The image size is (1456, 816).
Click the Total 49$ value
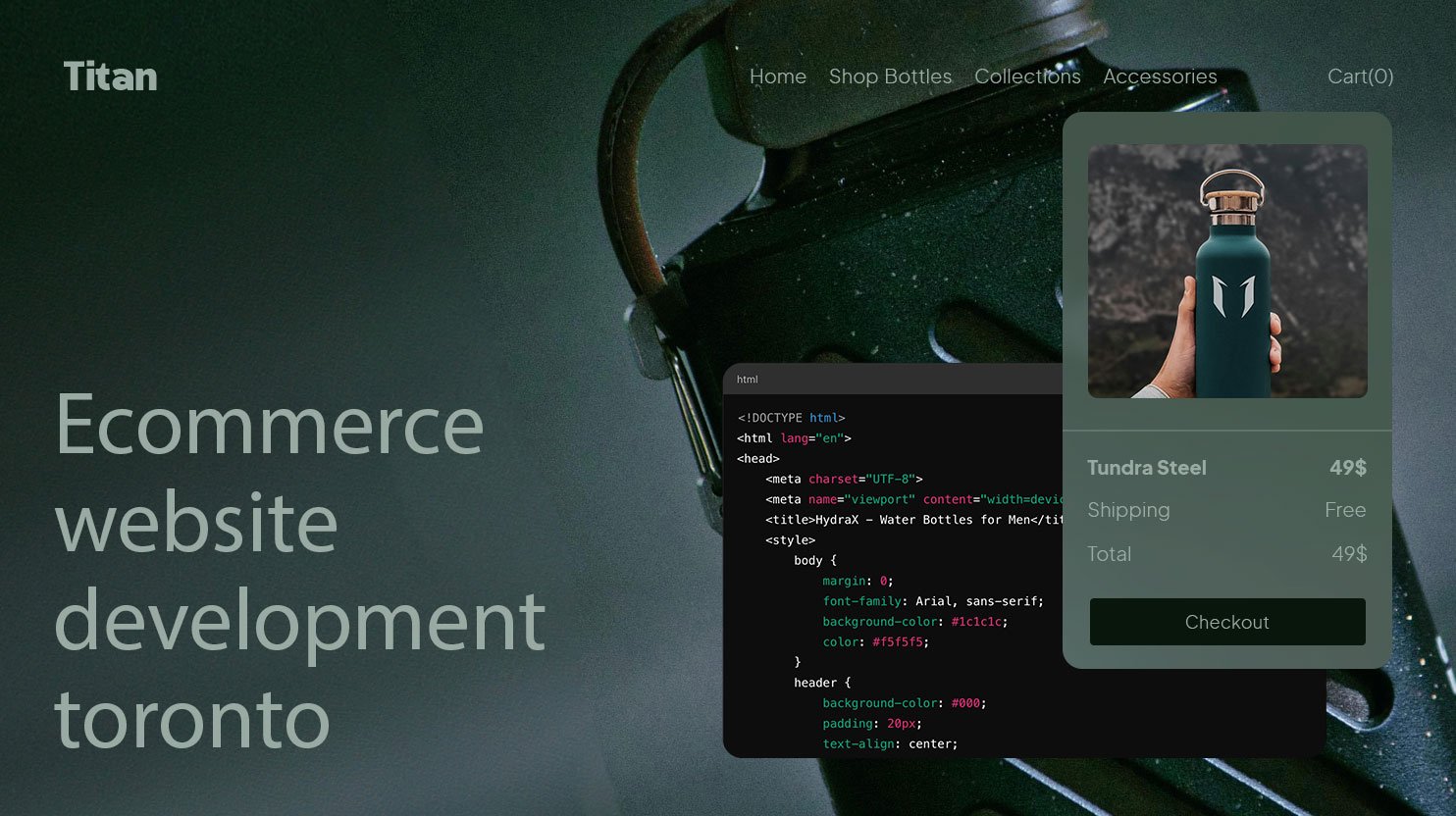pyautogui.click(x=1349, y=554)
